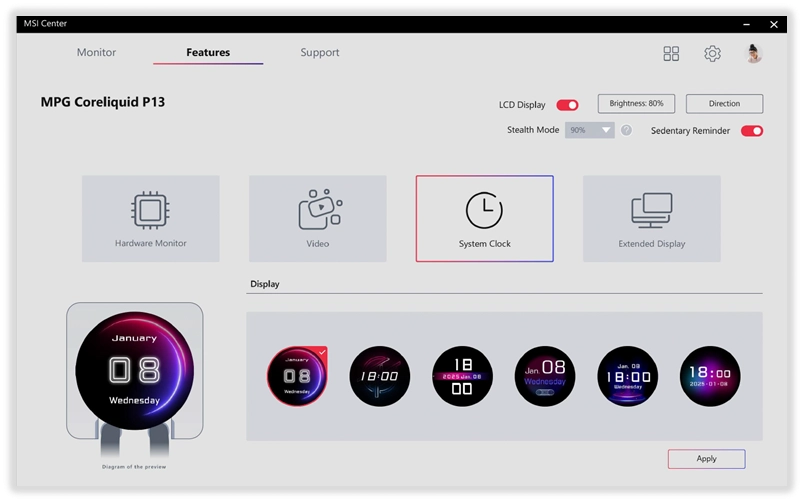Open the user profile avatar
Viewport: 803px width, 502px height.
[753, 53]
